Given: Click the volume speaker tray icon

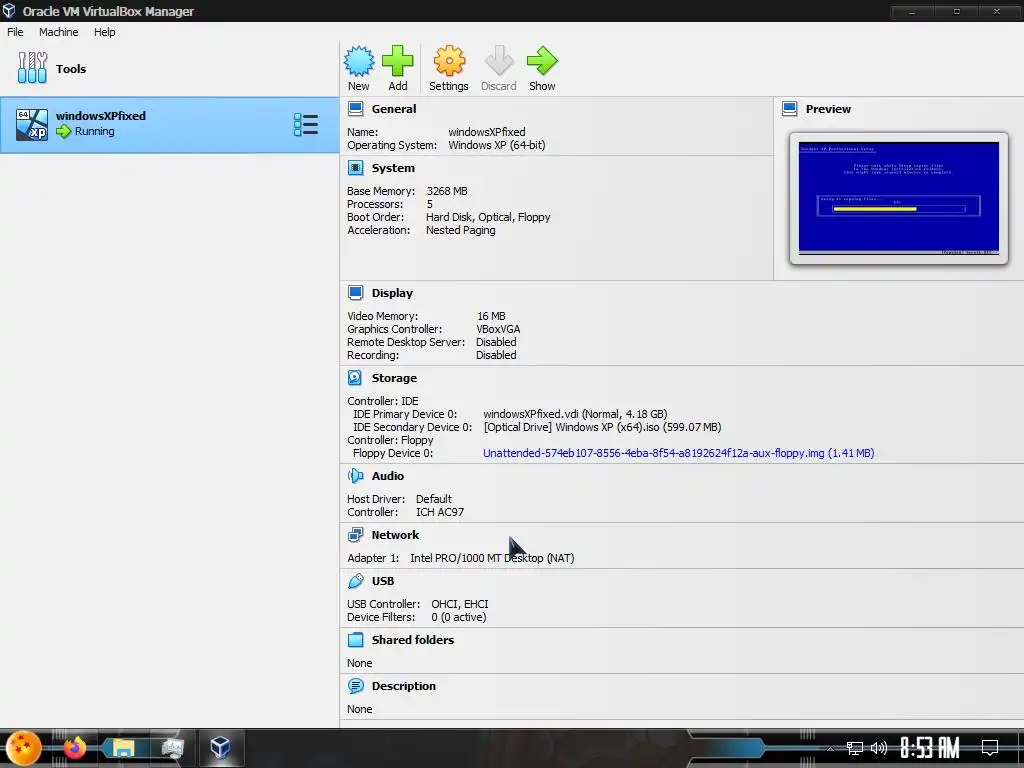Looking at the screenshot, I should point(879,748).
